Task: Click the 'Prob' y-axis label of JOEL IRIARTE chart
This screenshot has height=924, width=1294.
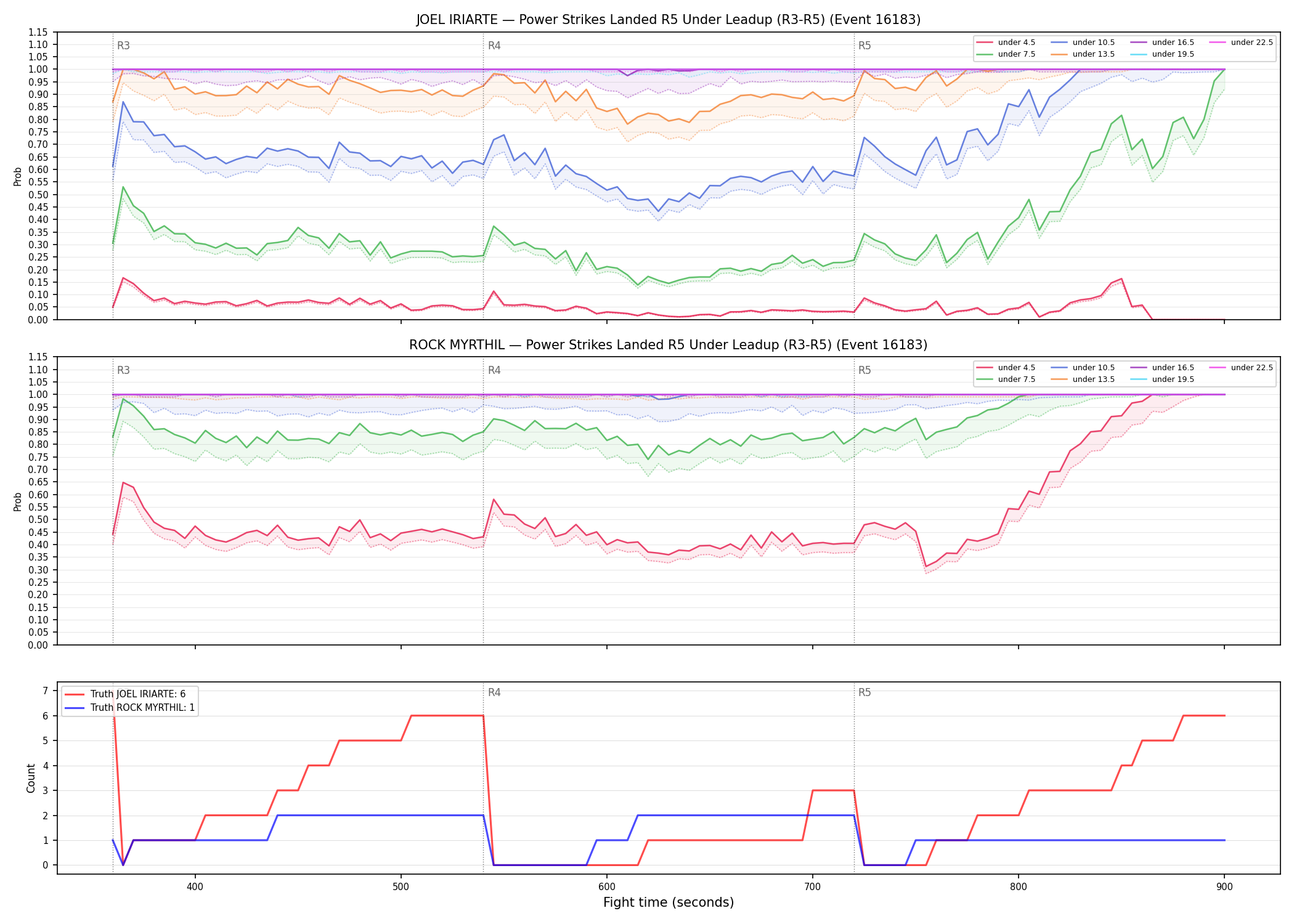Action: [x=18, y=176]
